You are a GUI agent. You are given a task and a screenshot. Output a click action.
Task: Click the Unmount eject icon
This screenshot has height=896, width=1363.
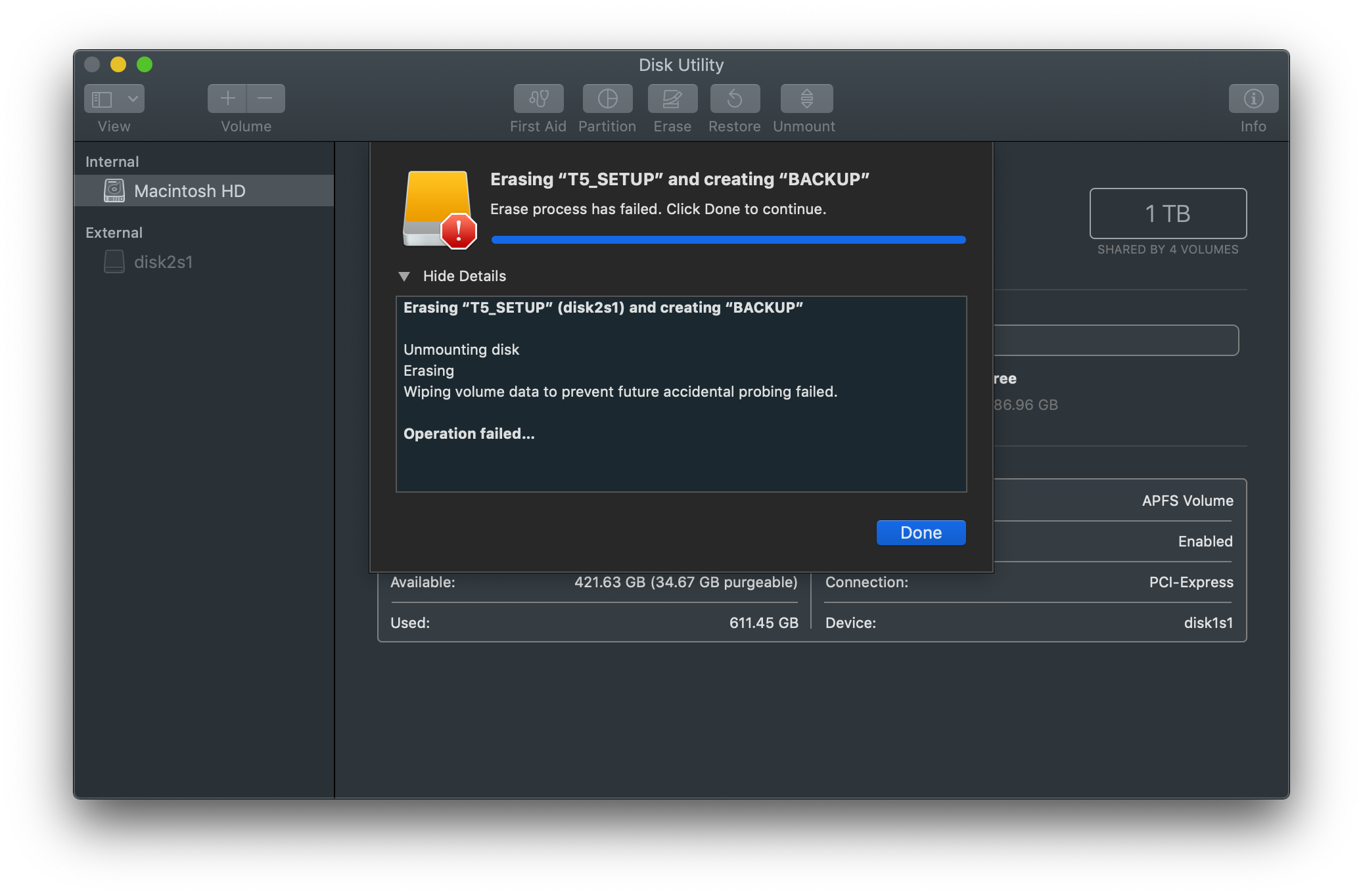click(806, 99)
